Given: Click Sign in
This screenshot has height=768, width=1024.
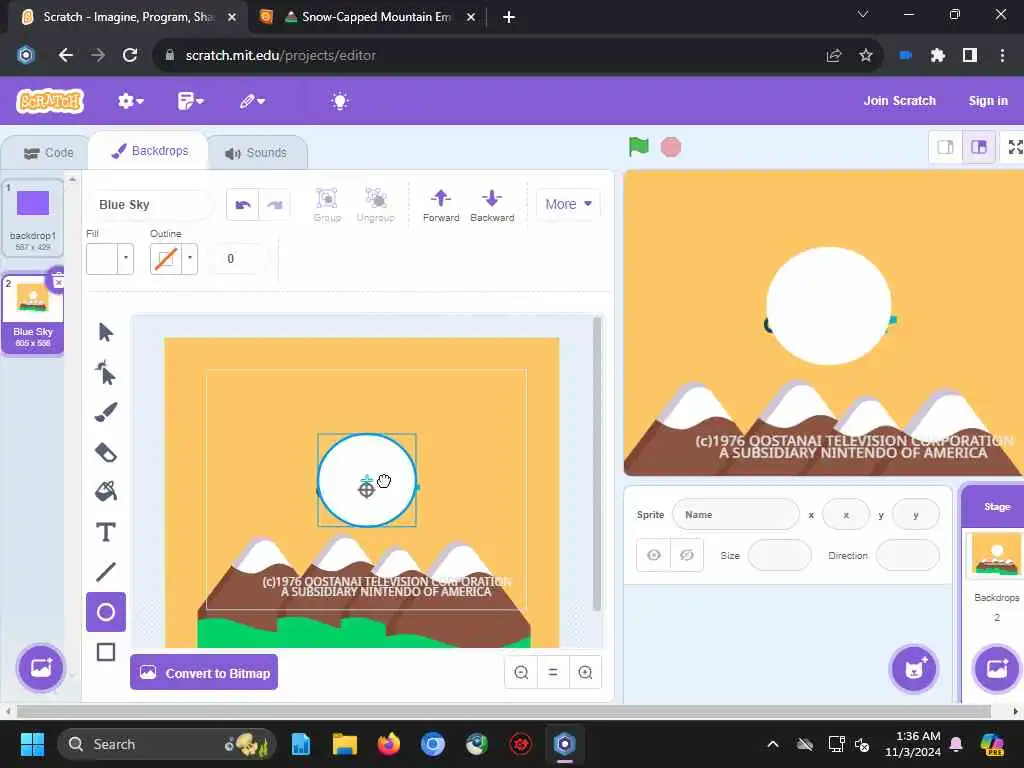Looking at the screenshot, I should [x=988, y=101].
